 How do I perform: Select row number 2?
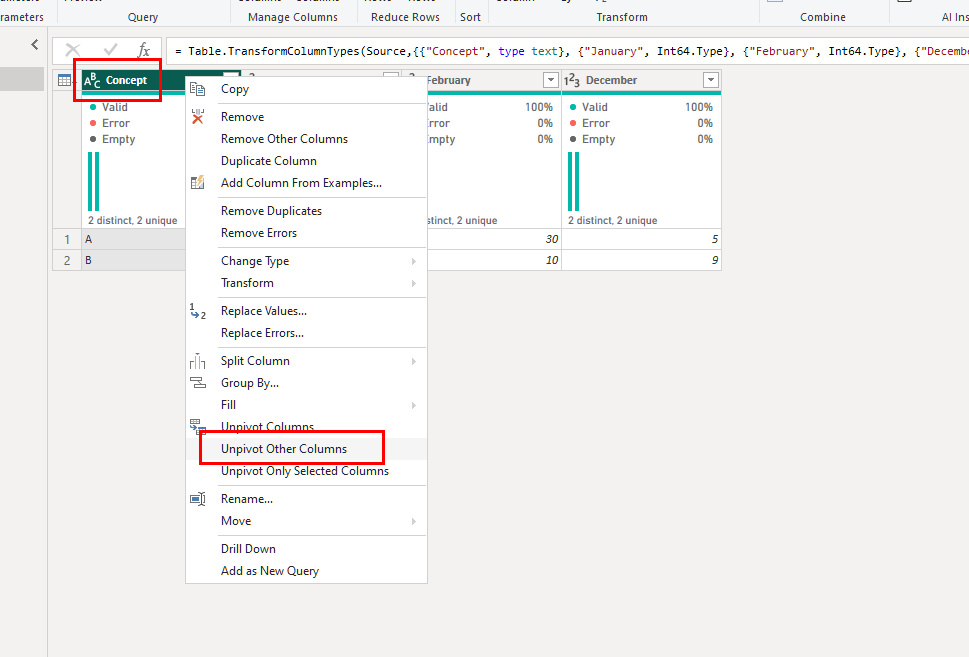(67, 260)
